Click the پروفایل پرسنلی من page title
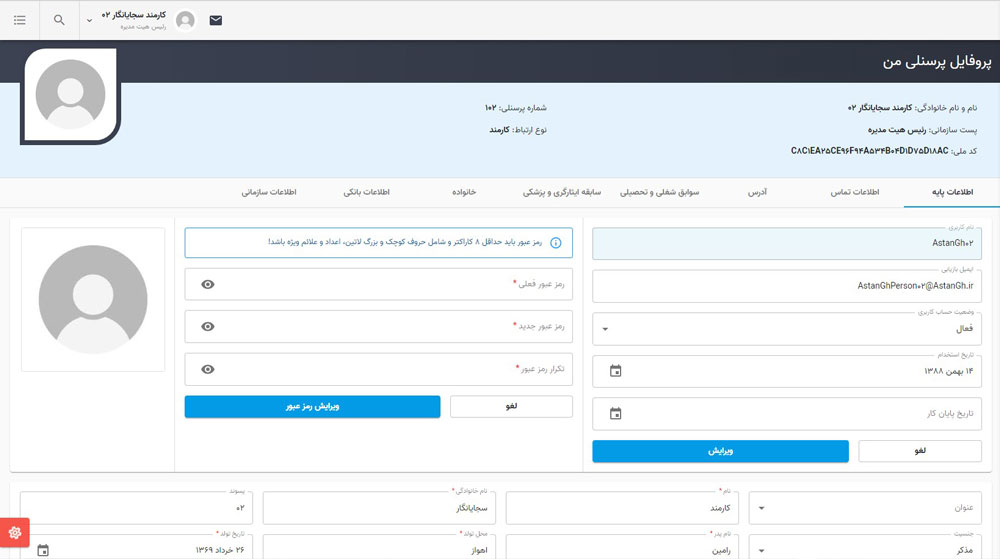 937,62
